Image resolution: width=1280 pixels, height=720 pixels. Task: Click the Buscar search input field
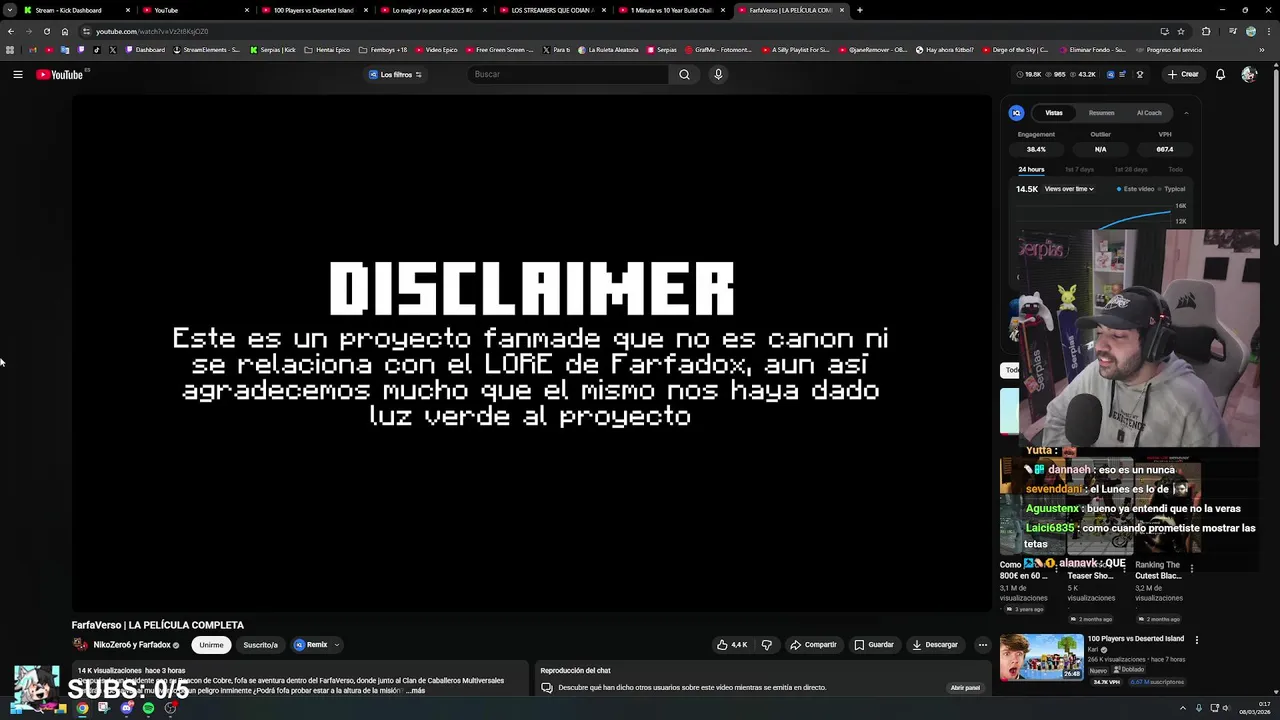click(x=568, y=74)
